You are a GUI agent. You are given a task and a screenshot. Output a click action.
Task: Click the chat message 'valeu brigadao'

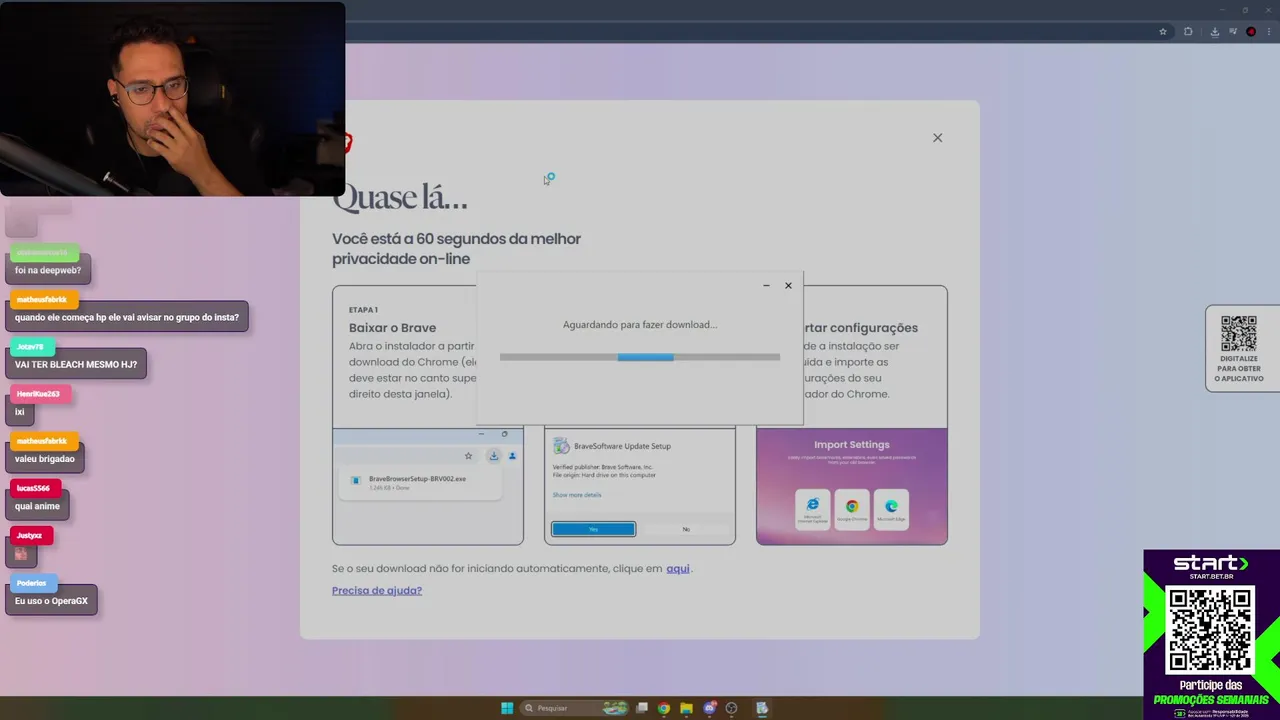tap(45, 459)
